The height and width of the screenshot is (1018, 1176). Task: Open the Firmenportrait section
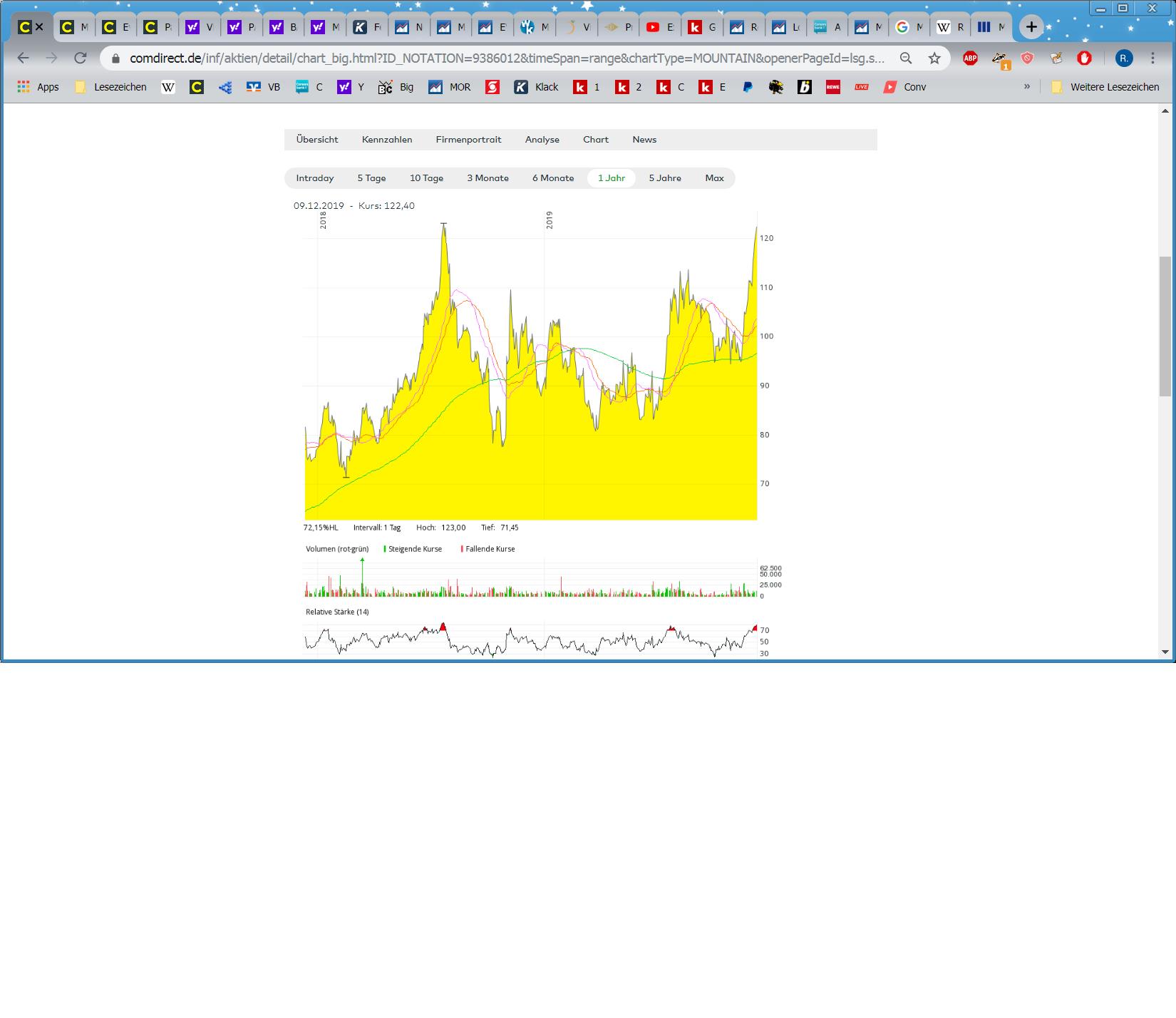click(468, 140)
